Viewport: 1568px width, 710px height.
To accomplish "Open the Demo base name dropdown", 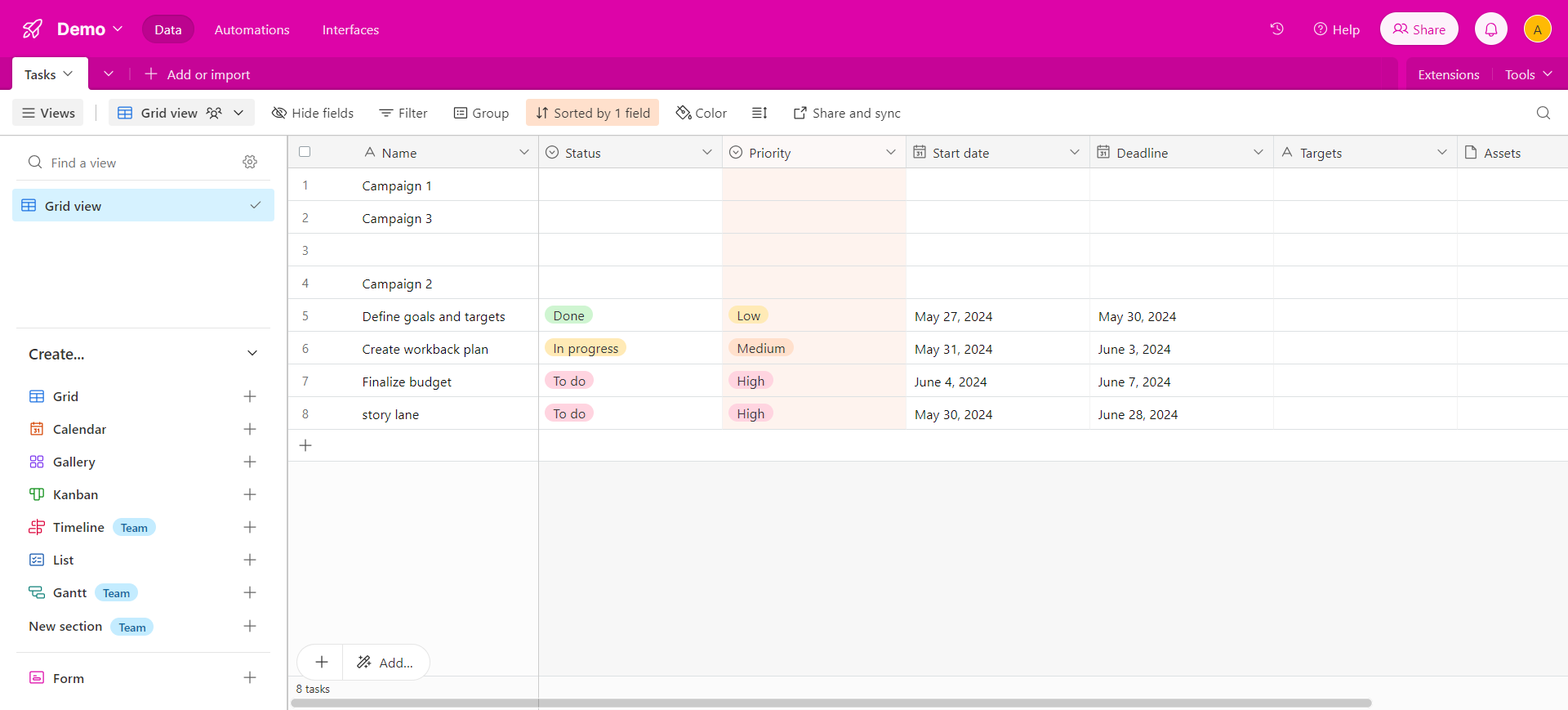I will pyautogui.click(x=90, y=29).
